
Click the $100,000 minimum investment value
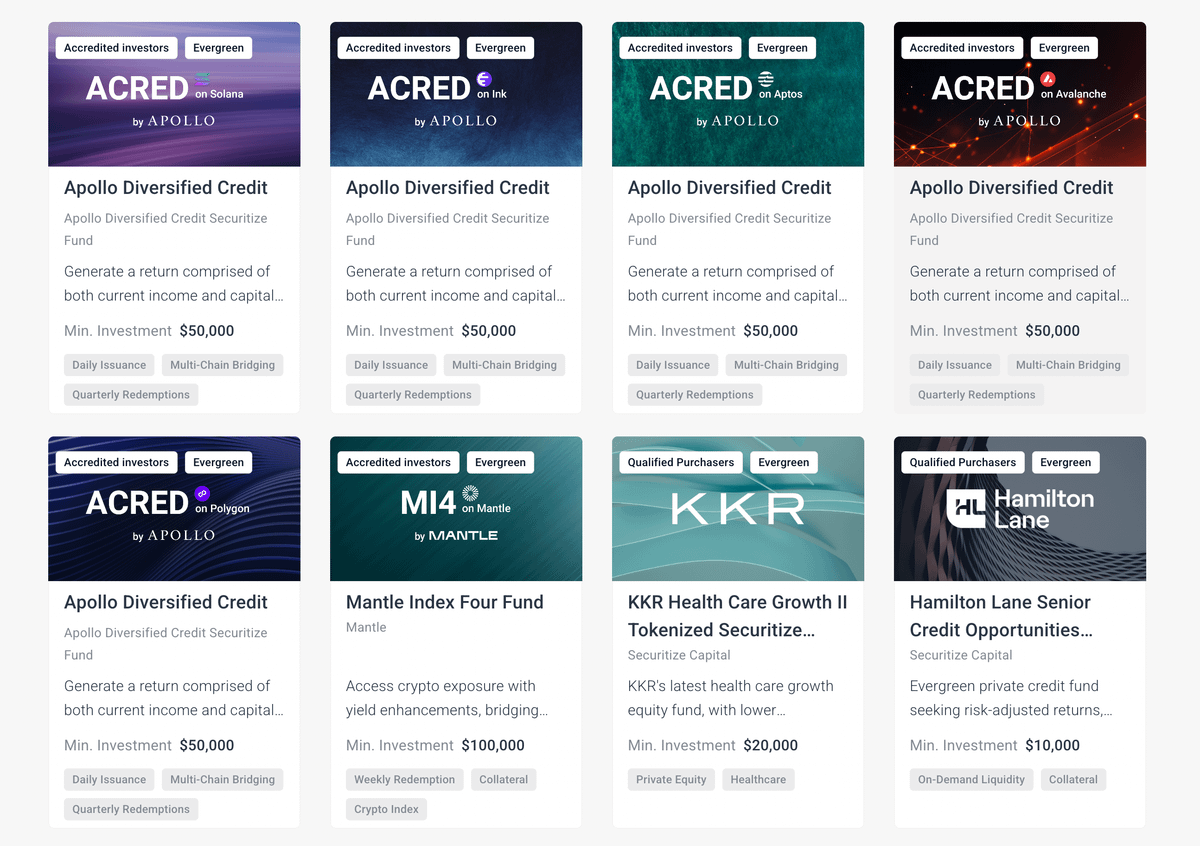[493, 745]
